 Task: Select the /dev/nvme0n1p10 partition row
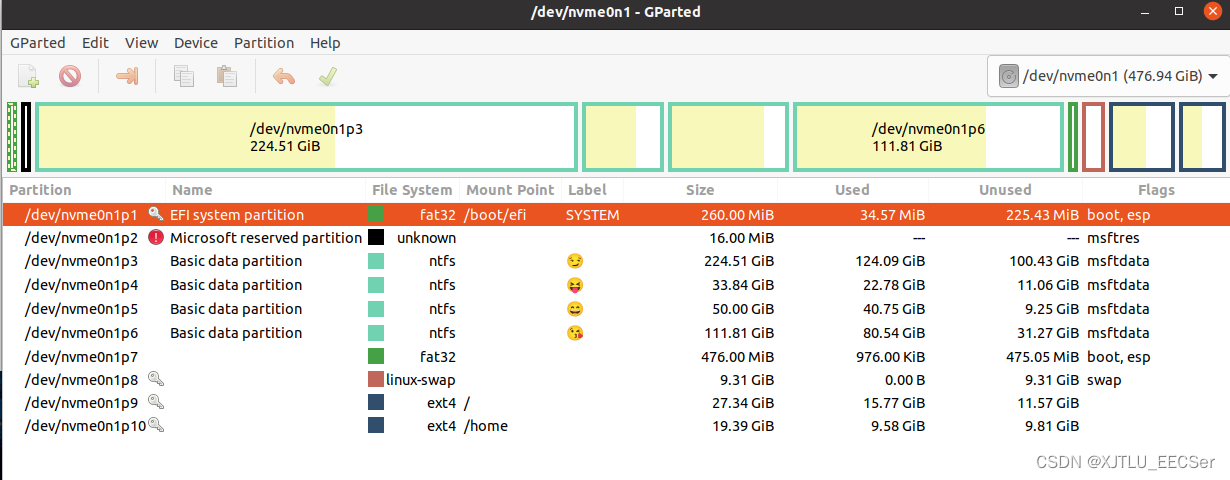[615, 427]
